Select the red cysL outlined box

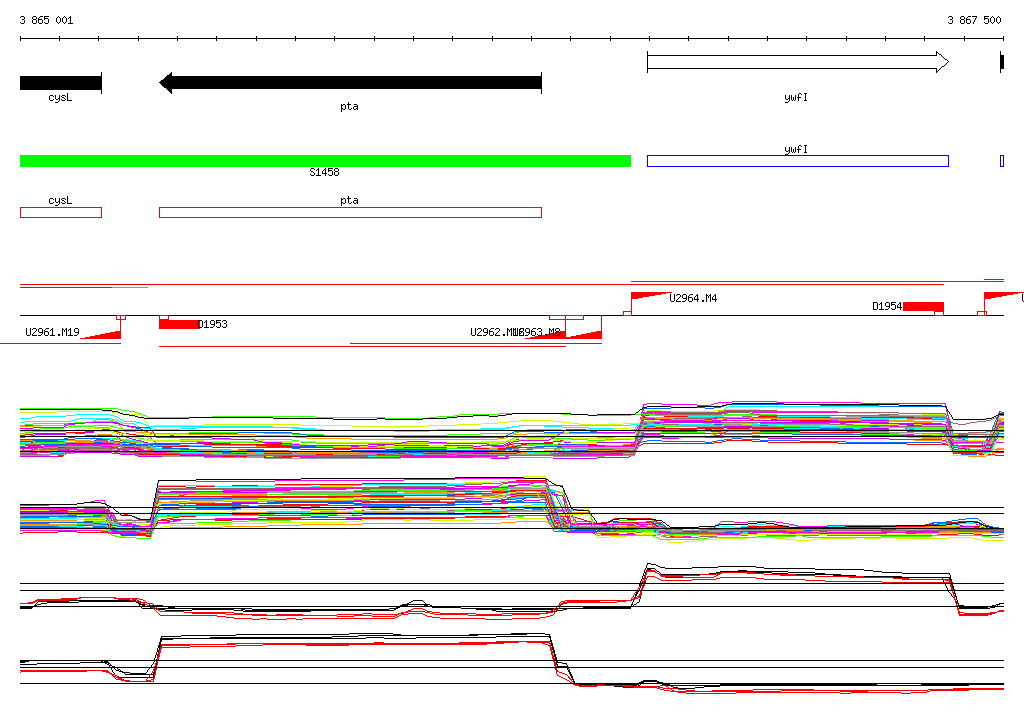[61, 212]
